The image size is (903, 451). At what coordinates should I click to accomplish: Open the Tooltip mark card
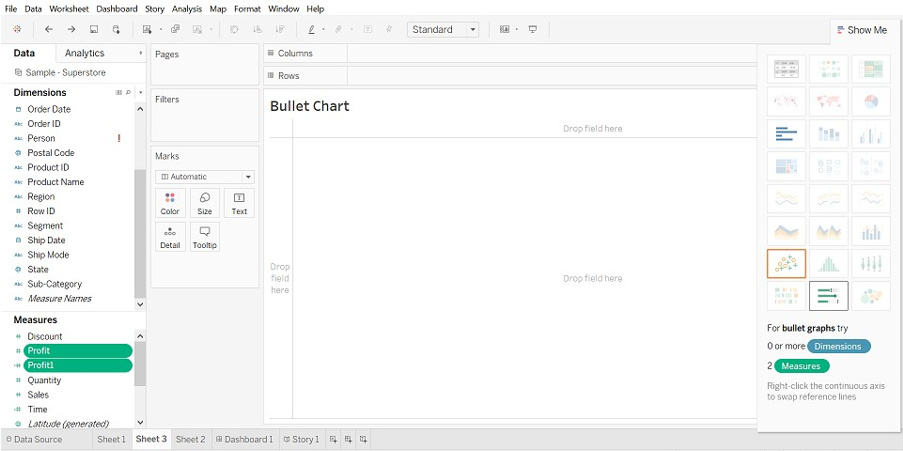pyautogui.click(x=204, y=237)
